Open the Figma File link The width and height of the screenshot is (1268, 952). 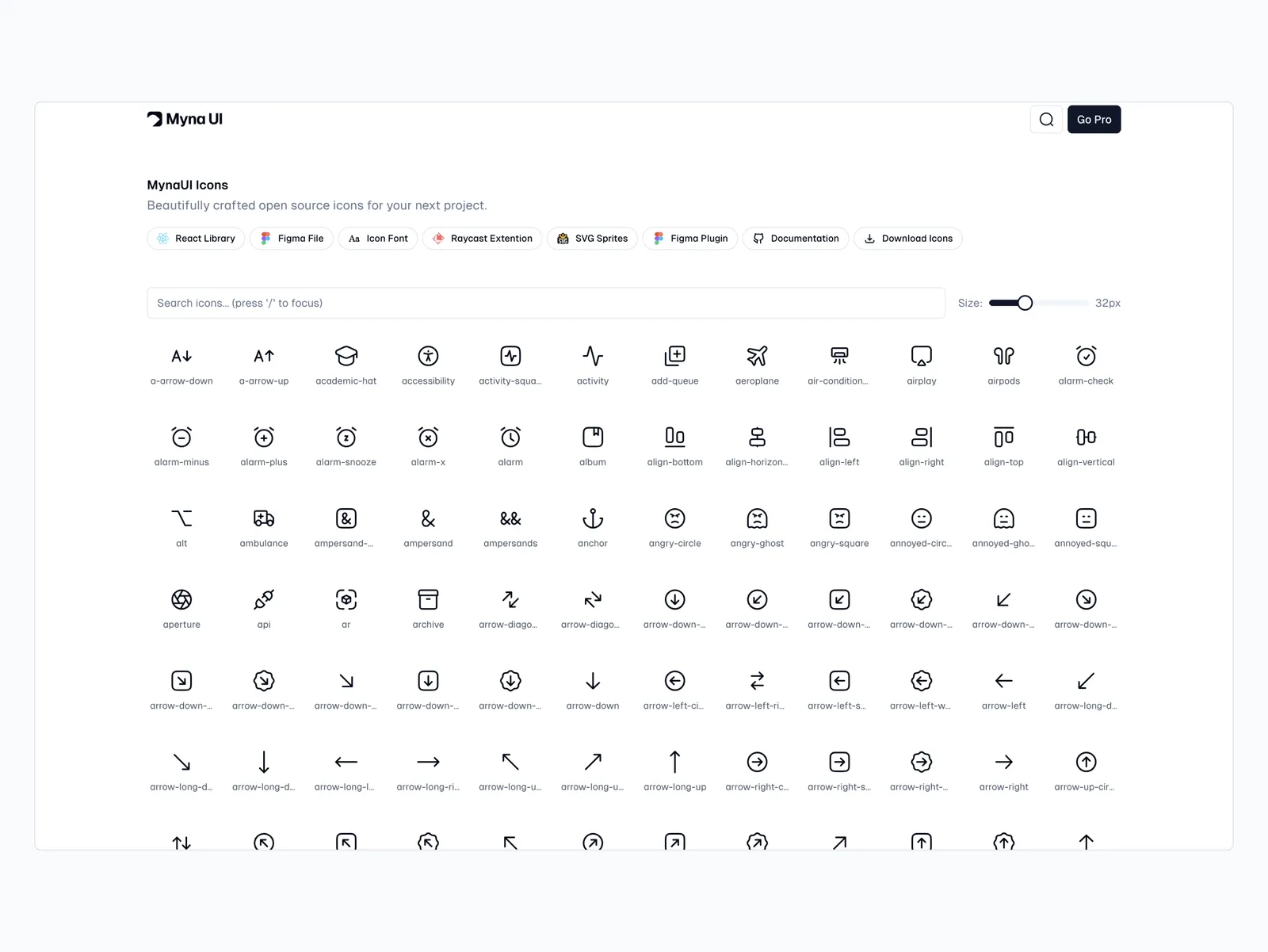[292, 239]
